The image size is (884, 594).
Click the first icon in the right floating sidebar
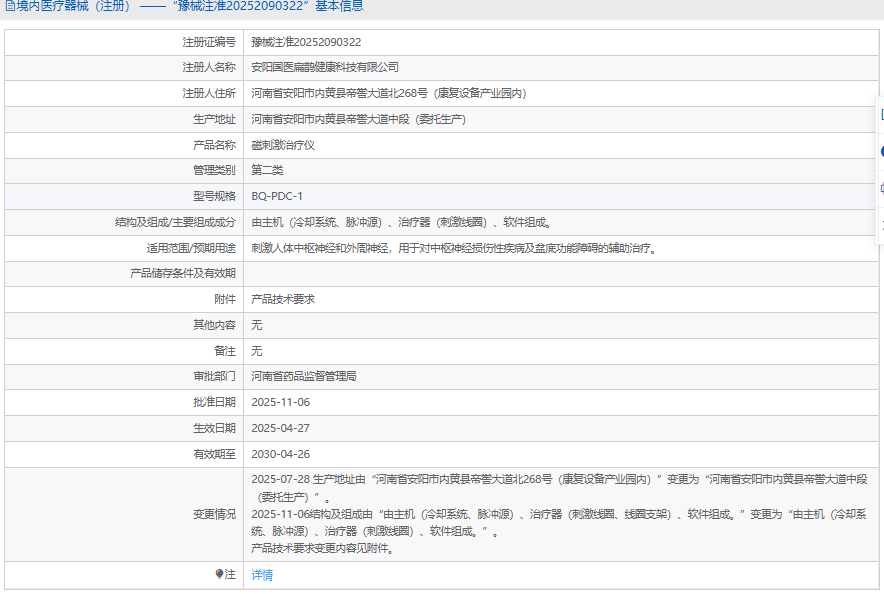pos(880,115)
